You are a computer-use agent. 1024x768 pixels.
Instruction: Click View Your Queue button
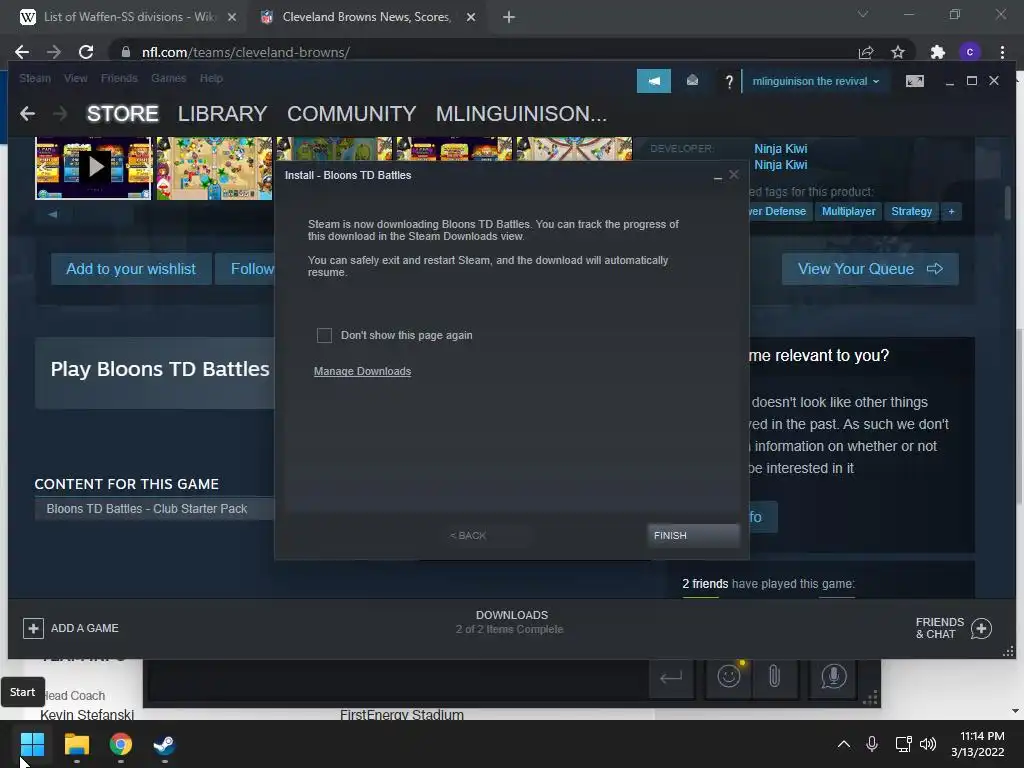pyautogui.click(x=870, y=269)
